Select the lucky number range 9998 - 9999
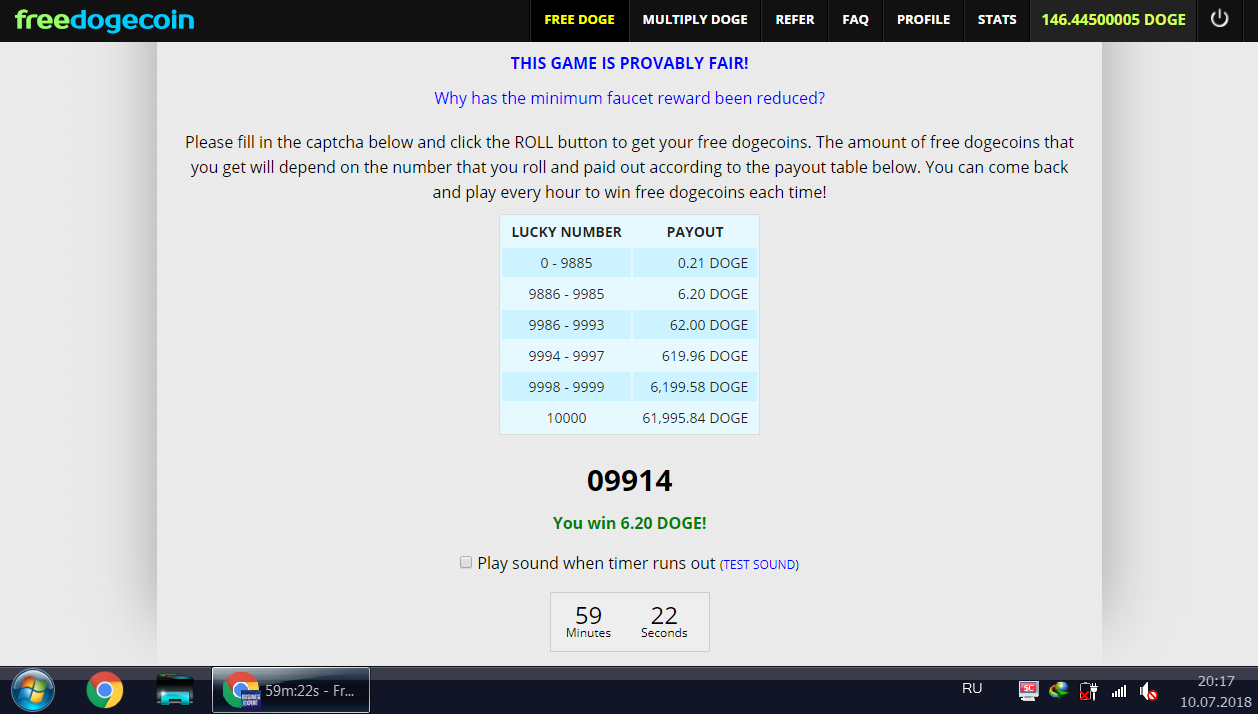 coord(566,387)
